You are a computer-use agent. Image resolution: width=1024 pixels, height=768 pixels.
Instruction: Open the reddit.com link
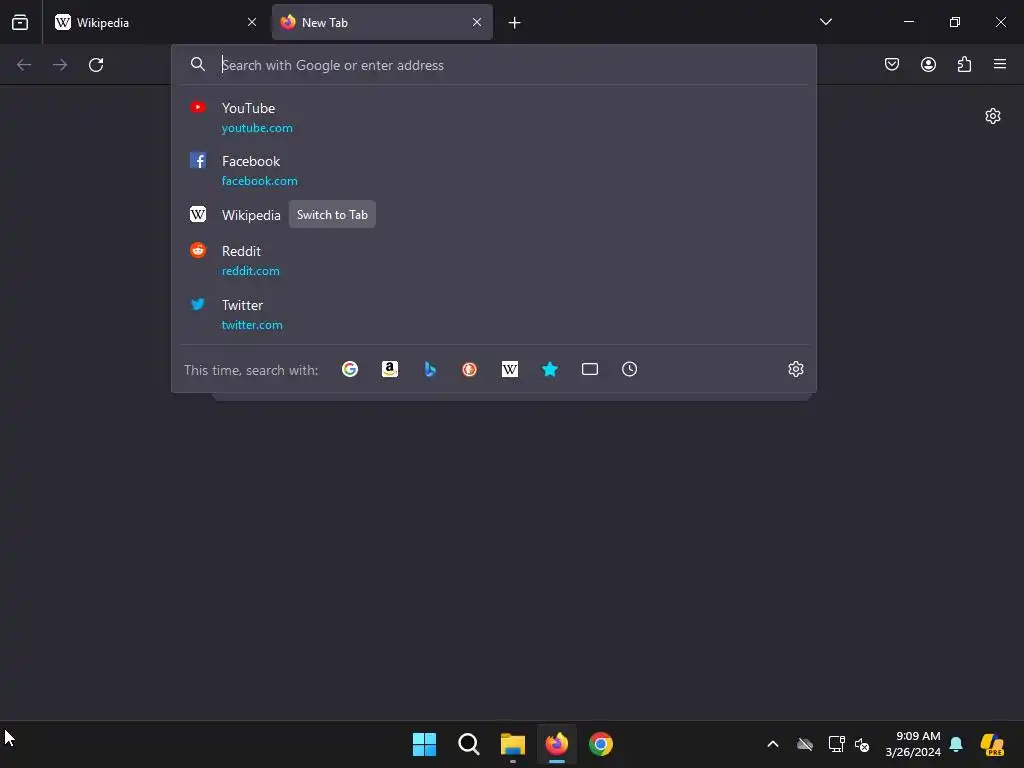pos(251,271)
